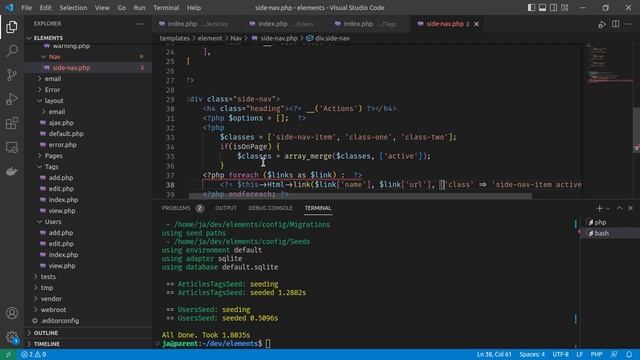Click the code minimap overview
Image resolution: width=640 pixels, height=360 pixels.
(609, 65)
